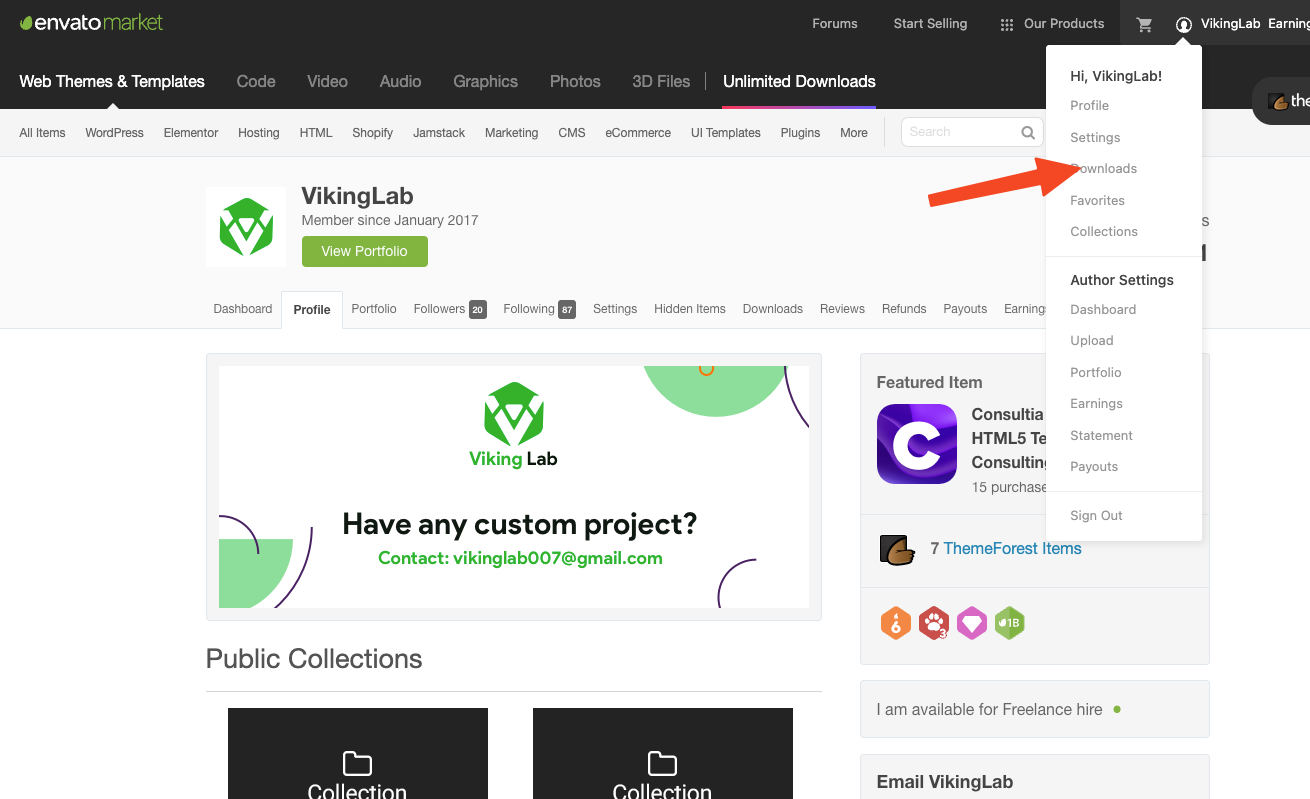The height and width of the screenshot is (799, 1310).
Task: Open the ThemeForest Items link
Action: [x=1012, y=549]
